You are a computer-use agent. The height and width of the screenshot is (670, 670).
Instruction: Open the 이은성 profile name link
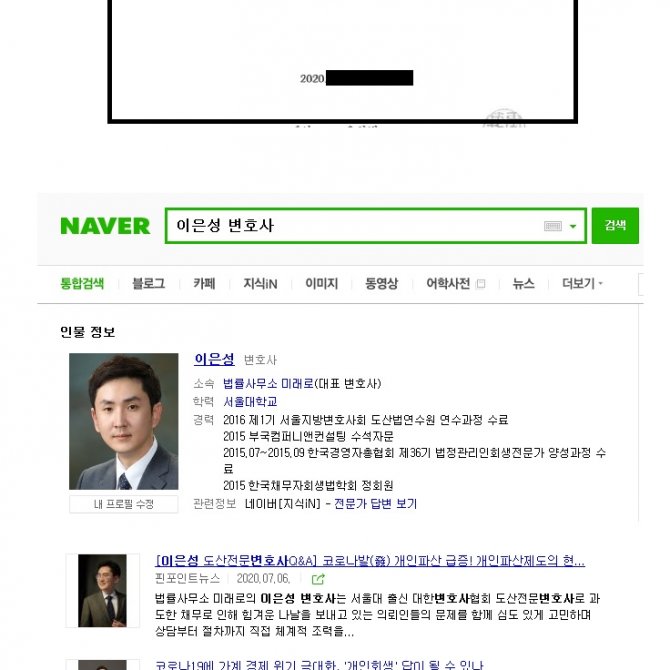(x=214, y=359)
